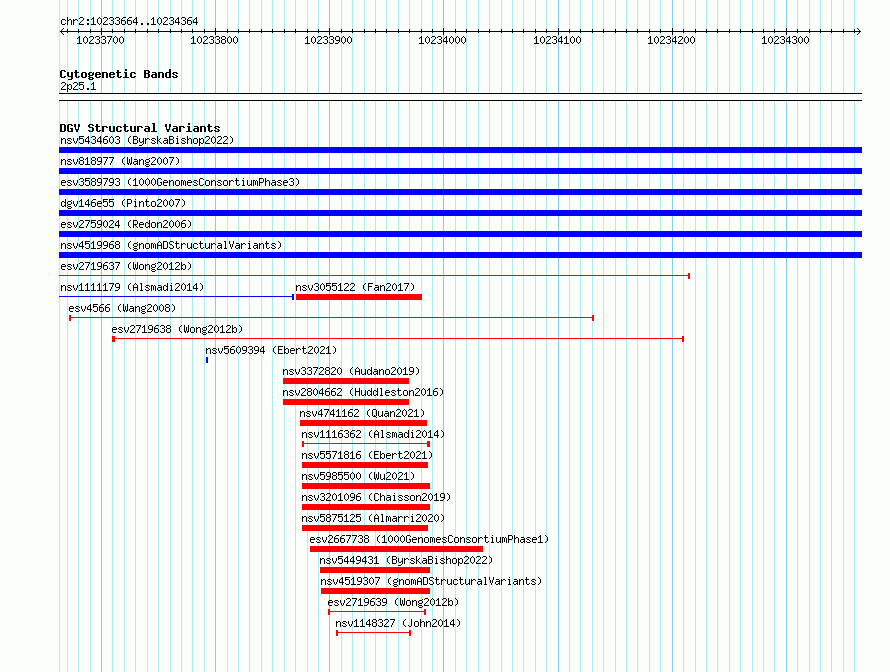890x672 pixels.
Task: Click thin red line of nsv1116362
Action: [366, 444]
